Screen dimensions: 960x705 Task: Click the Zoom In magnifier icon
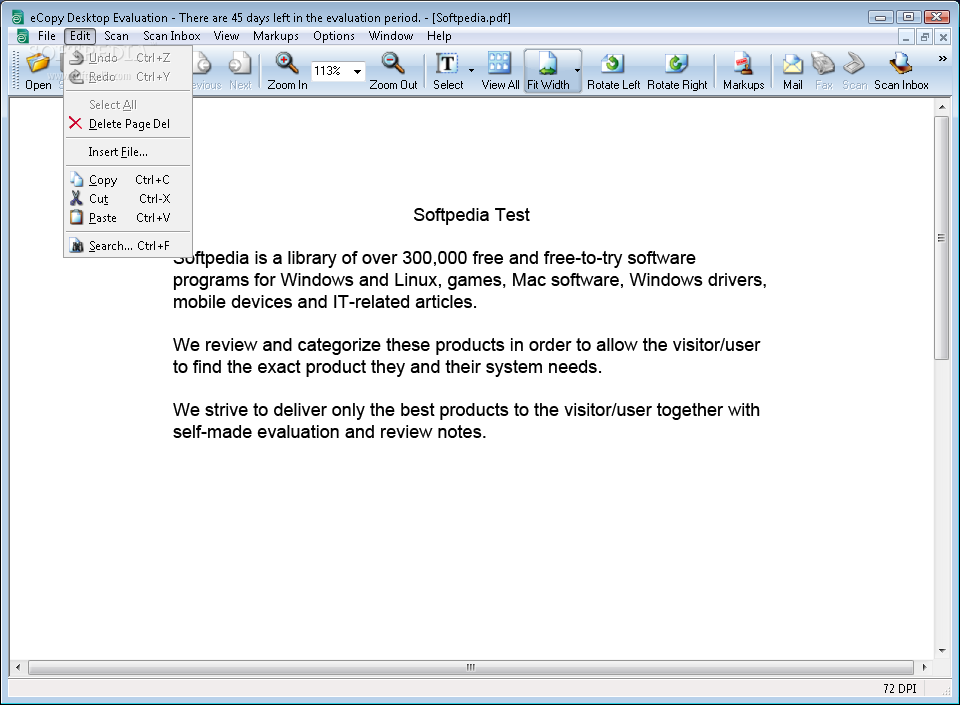click(287, 64)
